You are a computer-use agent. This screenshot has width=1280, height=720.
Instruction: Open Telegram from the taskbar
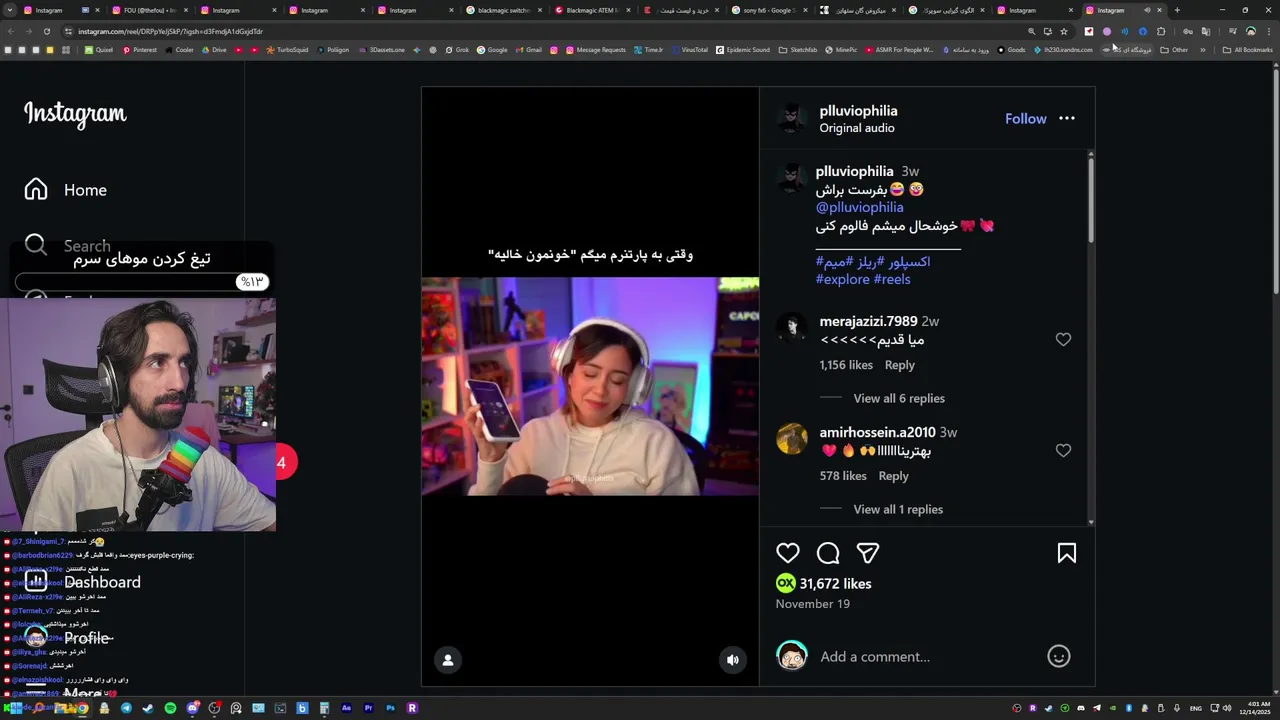[x=126, y=708]
